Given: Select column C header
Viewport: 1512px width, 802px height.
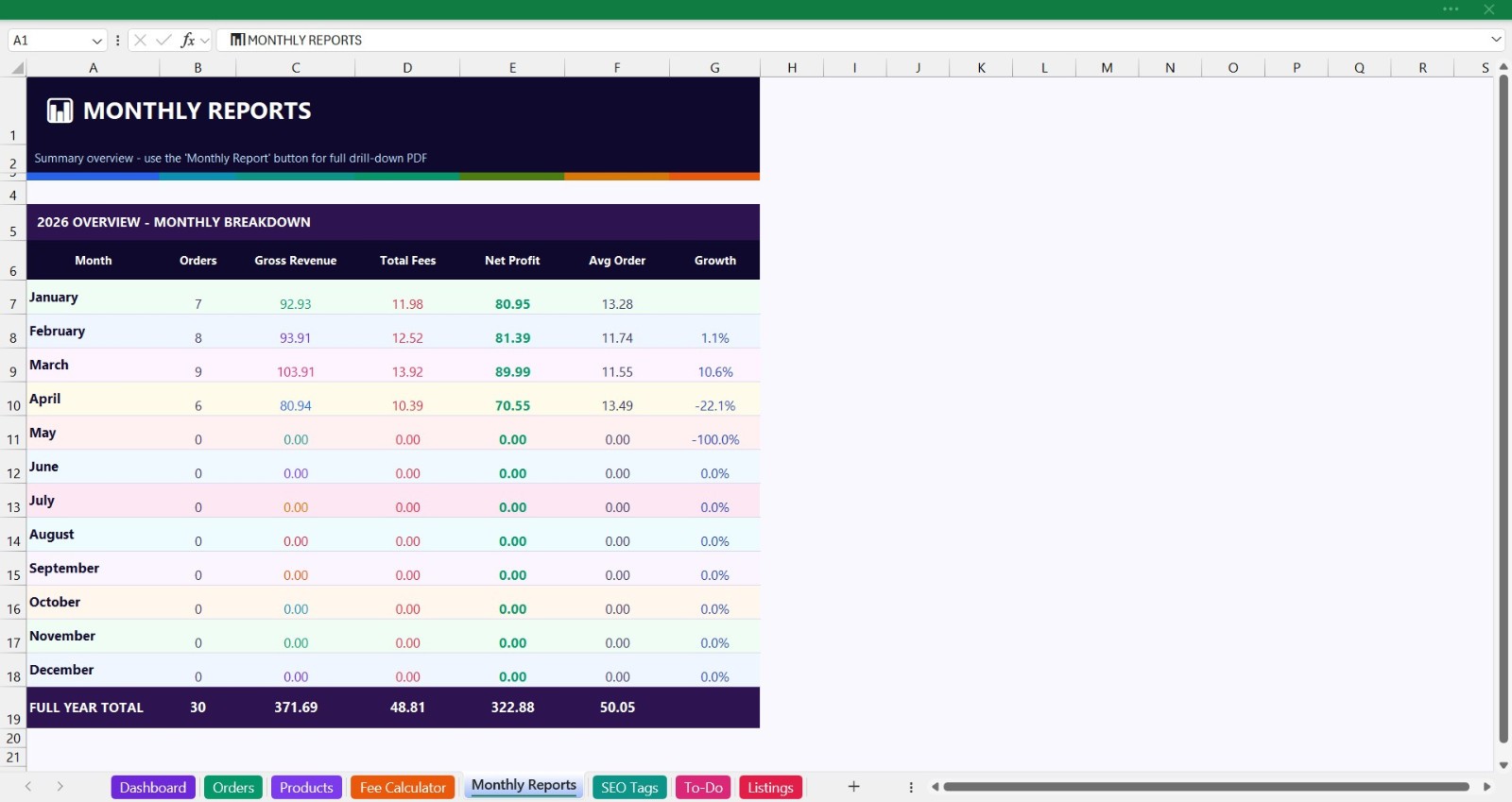Looking at the screenshot, I should 296,68.
